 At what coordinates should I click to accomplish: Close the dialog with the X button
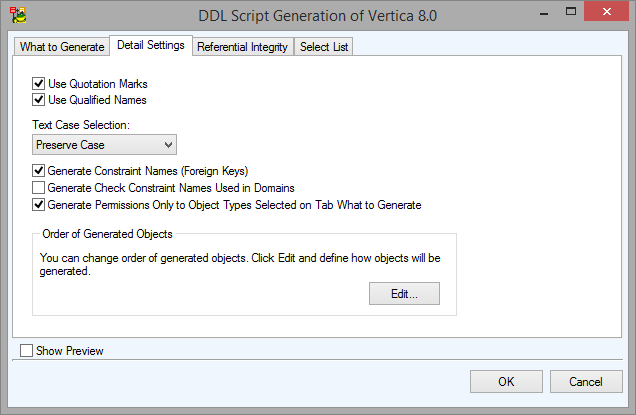[x=607, y=13]
